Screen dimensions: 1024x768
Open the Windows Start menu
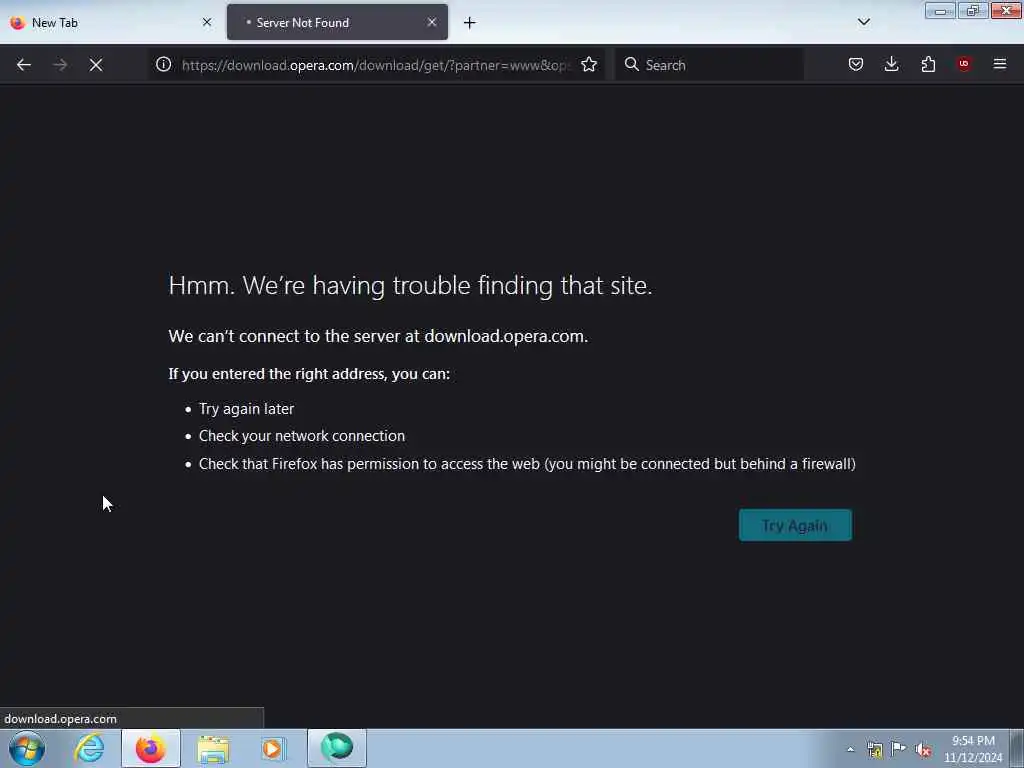click(x=27, y=748)
